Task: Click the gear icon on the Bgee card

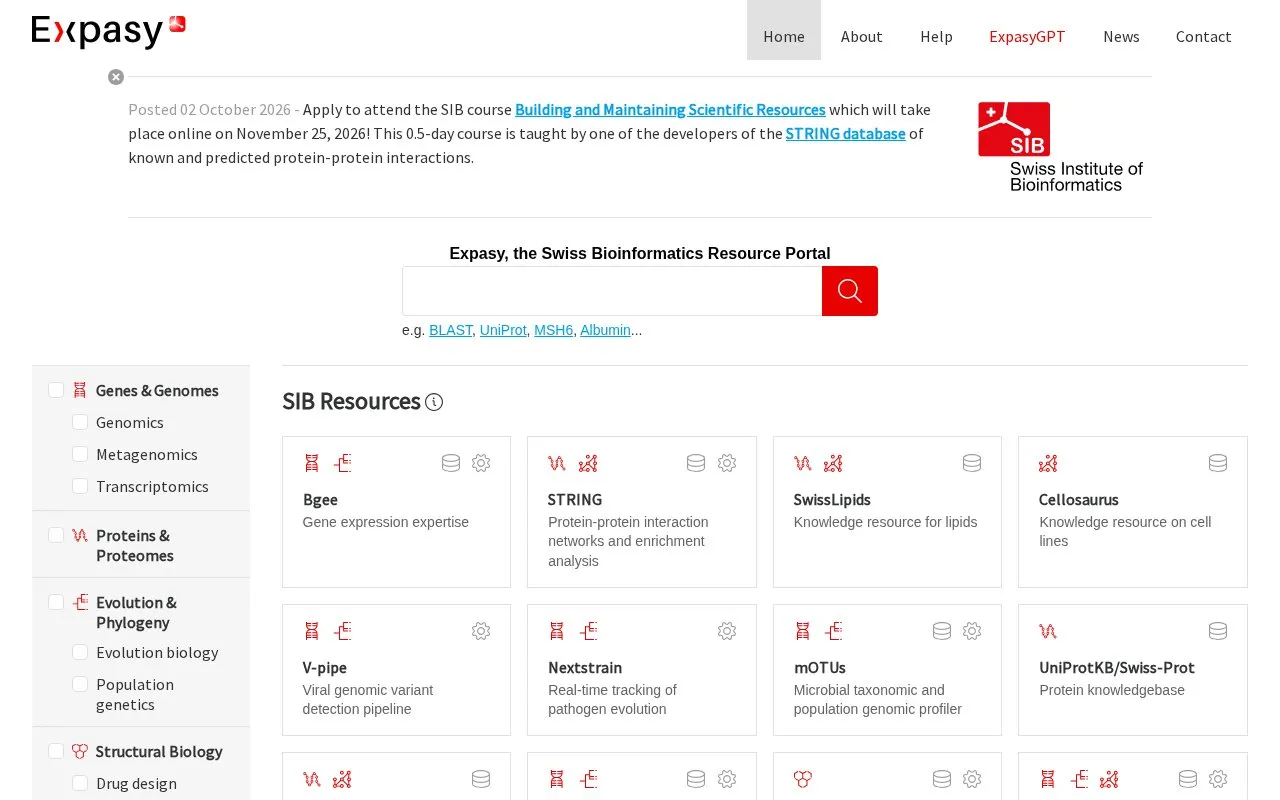Action: [481, 463]
